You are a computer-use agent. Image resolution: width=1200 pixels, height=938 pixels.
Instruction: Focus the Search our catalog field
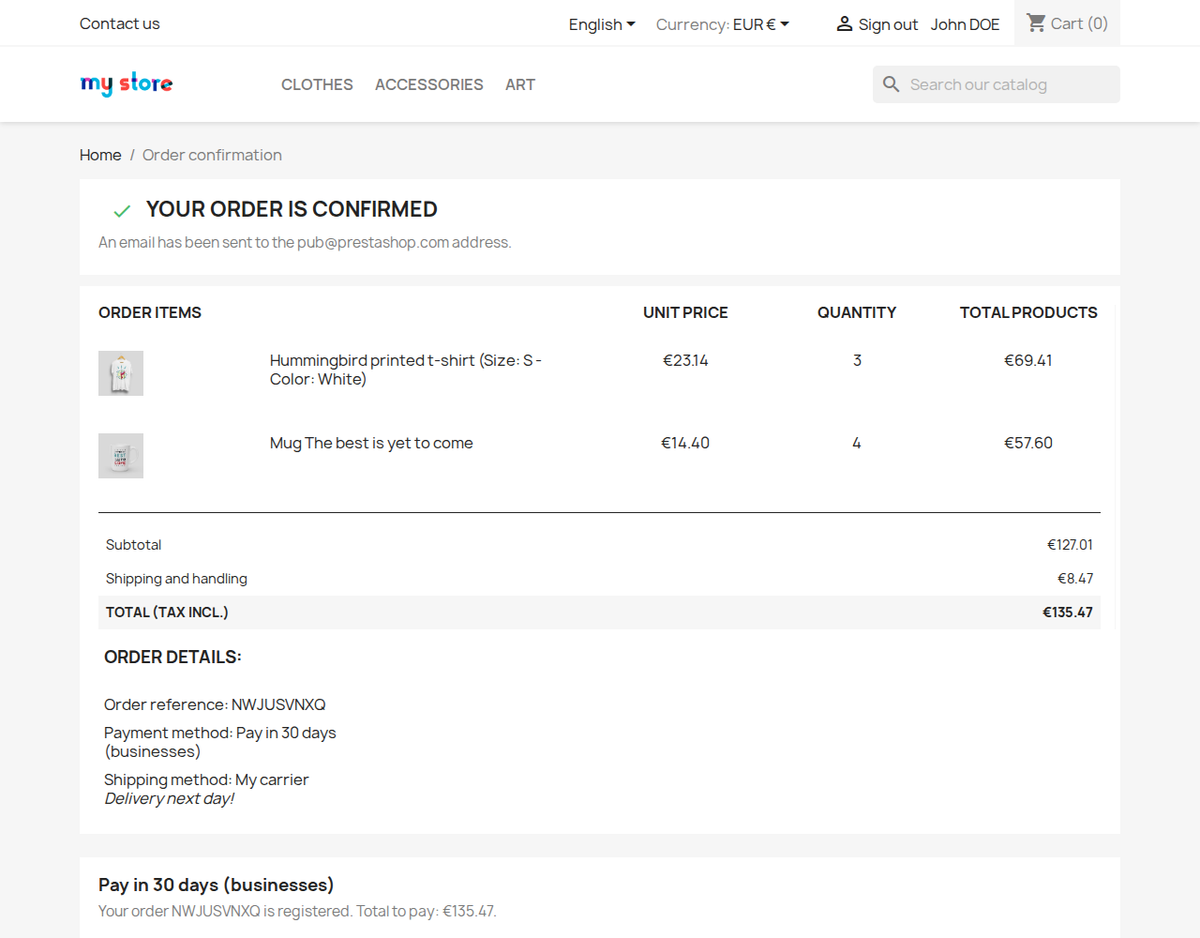pyautogui.click(x=996, y=84)
